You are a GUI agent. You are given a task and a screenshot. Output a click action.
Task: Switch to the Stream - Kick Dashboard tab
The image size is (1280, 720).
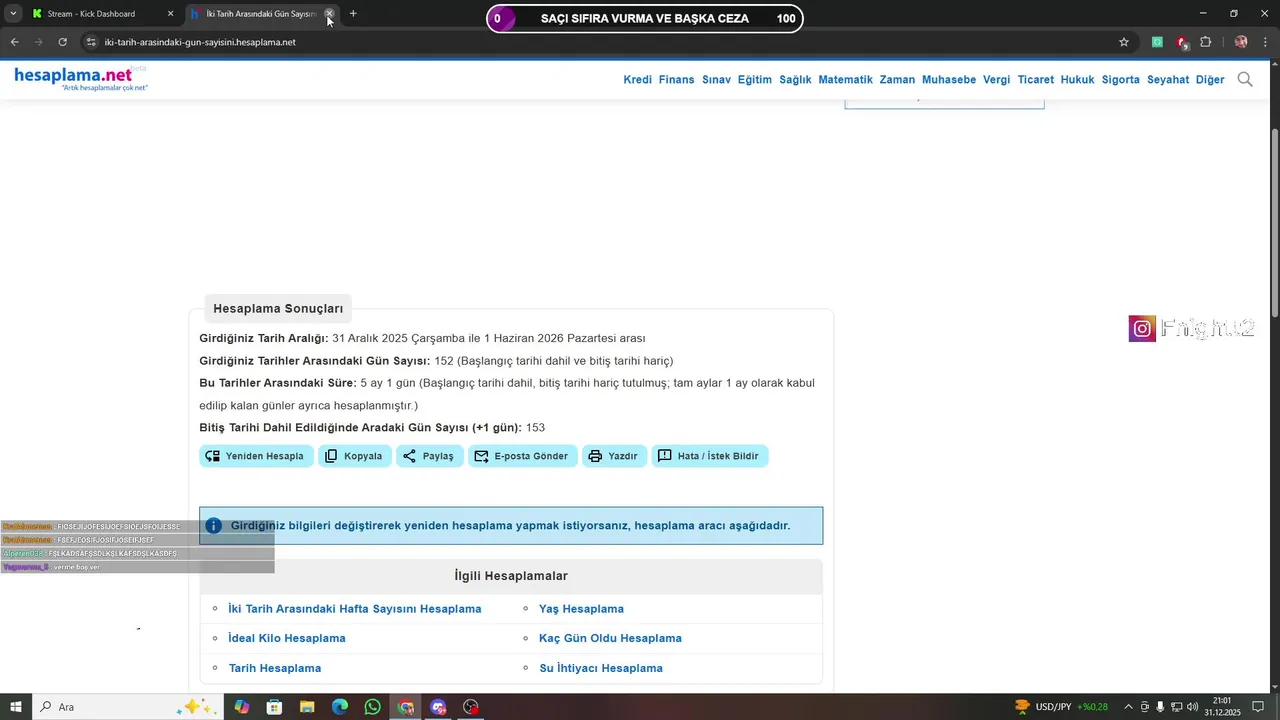102,14
